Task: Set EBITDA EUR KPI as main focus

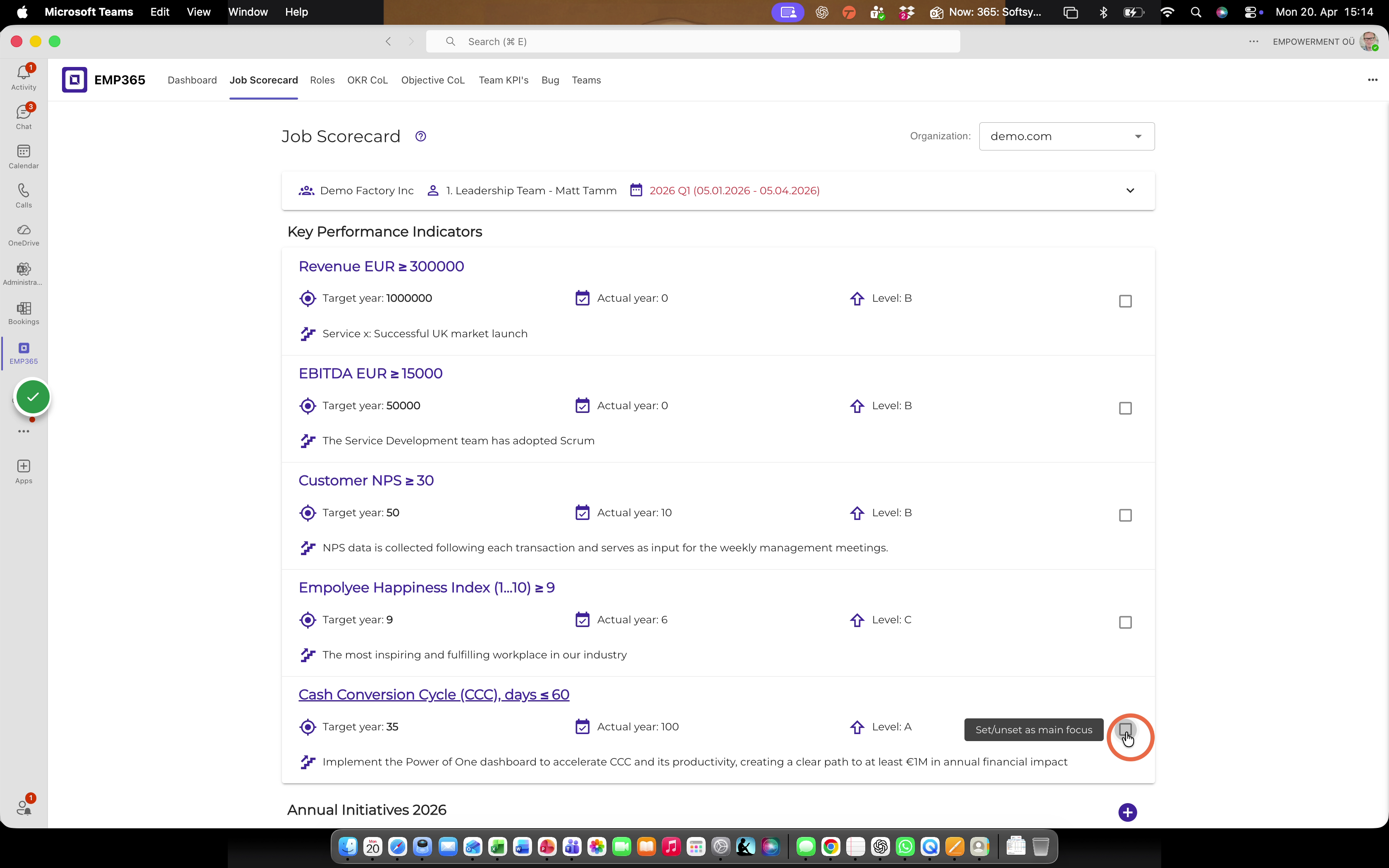Action: 1125,408
